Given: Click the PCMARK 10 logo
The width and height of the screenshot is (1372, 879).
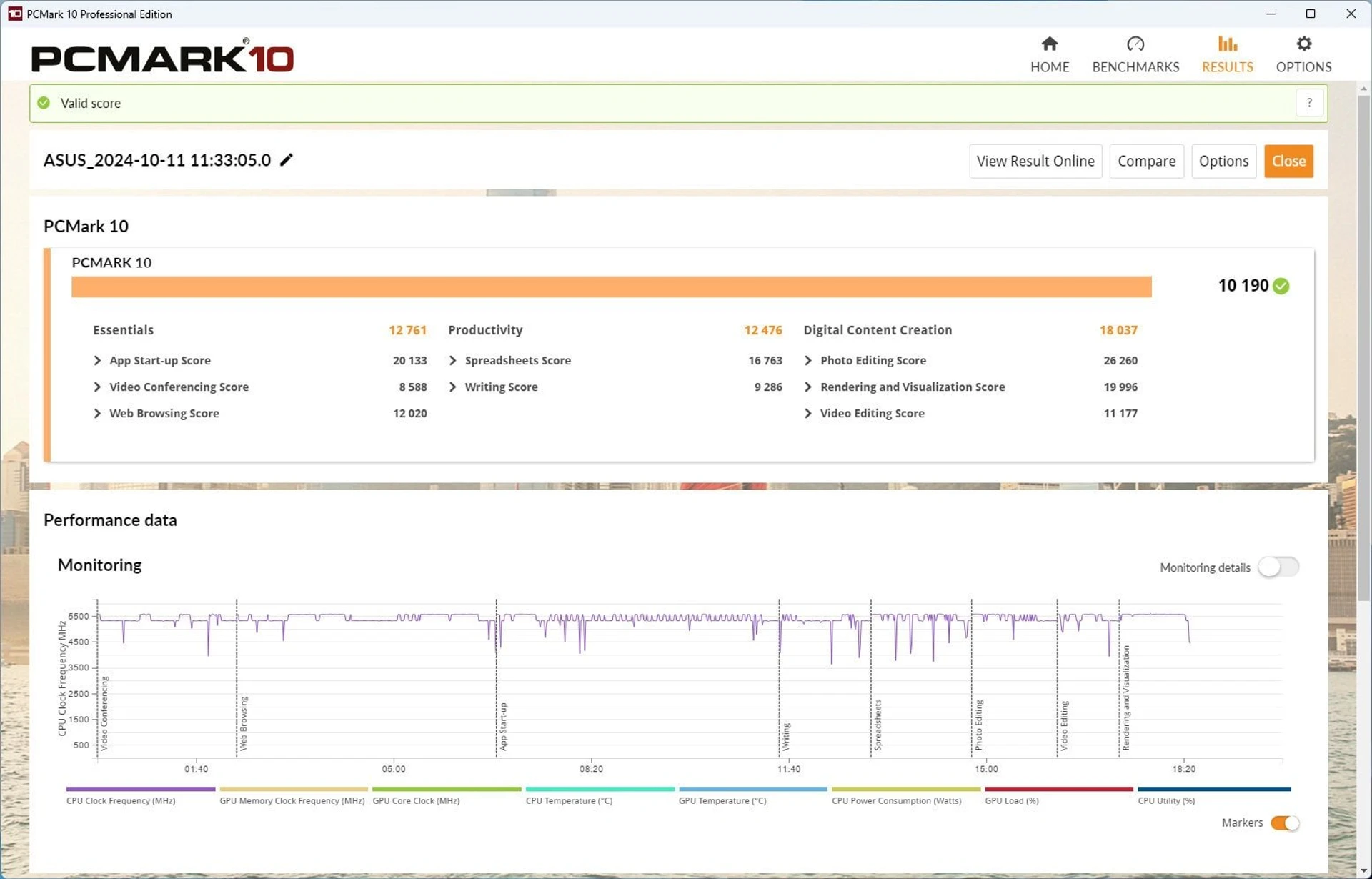Looking at the screenshot, I should click(x=162, y=57).
